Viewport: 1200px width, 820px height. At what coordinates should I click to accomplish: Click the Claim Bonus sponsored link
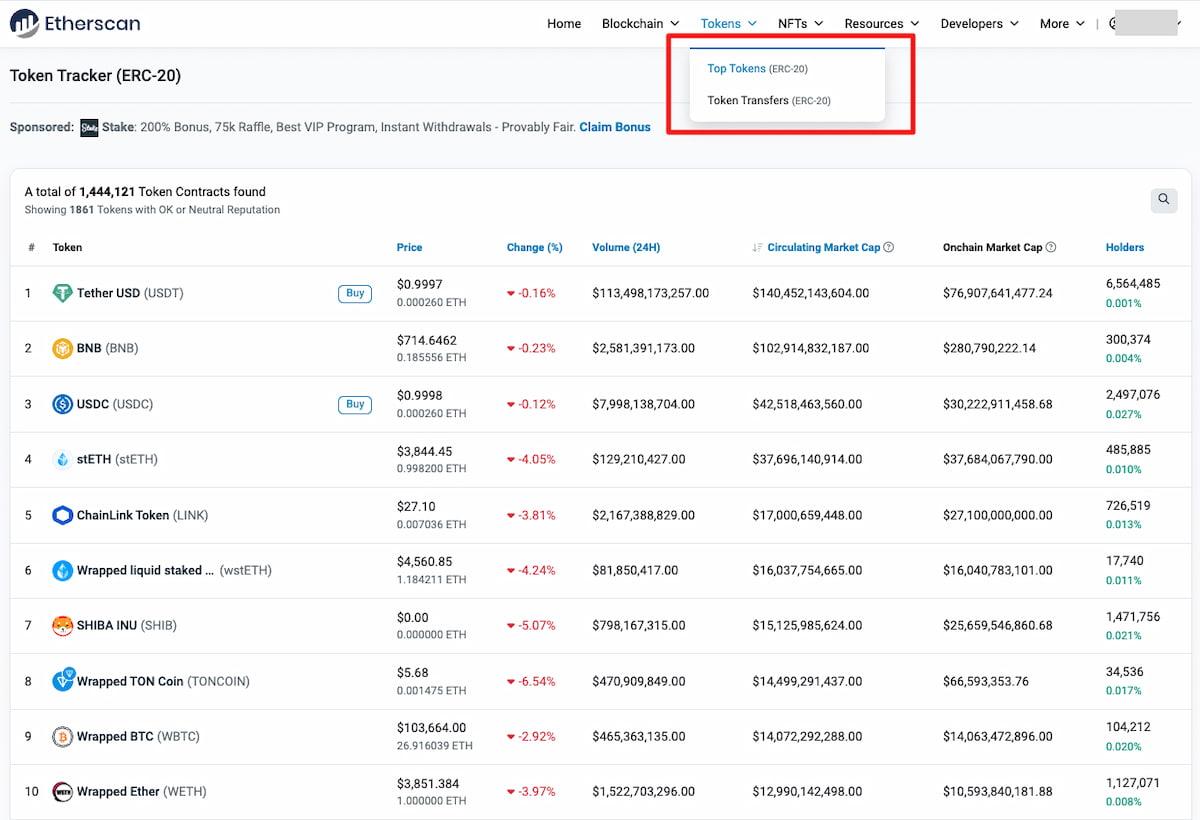click(x=615, y=127)
